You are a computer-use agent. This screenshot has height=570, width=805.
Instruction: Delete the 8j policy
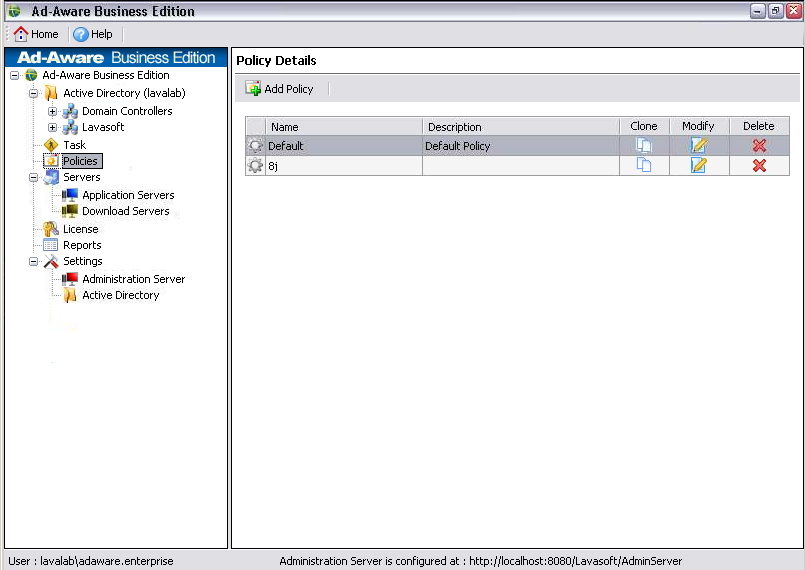759,165
